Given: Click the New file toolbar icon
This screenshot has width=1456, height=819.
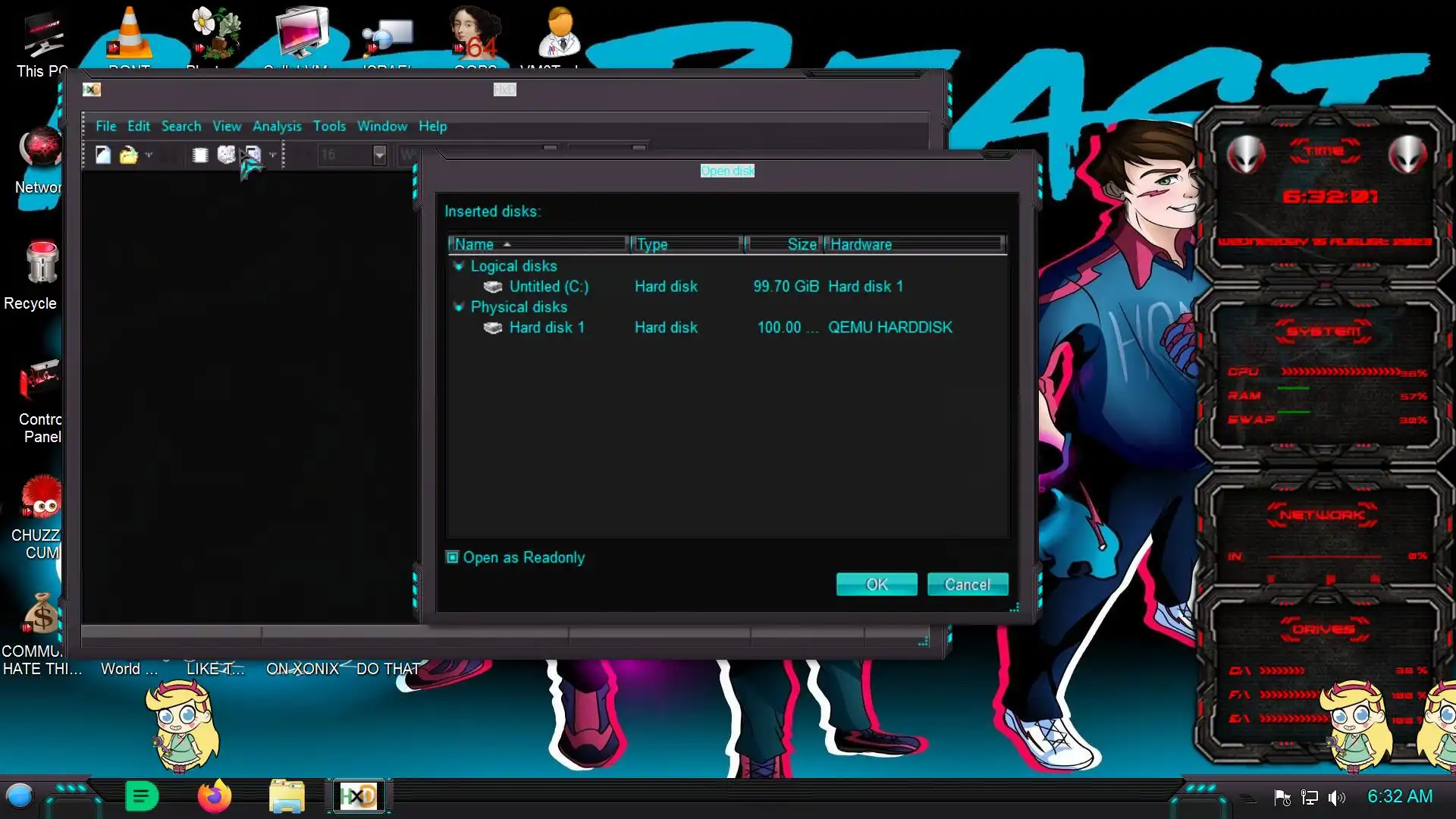Looking at the screenshot, I should [103, 155].
